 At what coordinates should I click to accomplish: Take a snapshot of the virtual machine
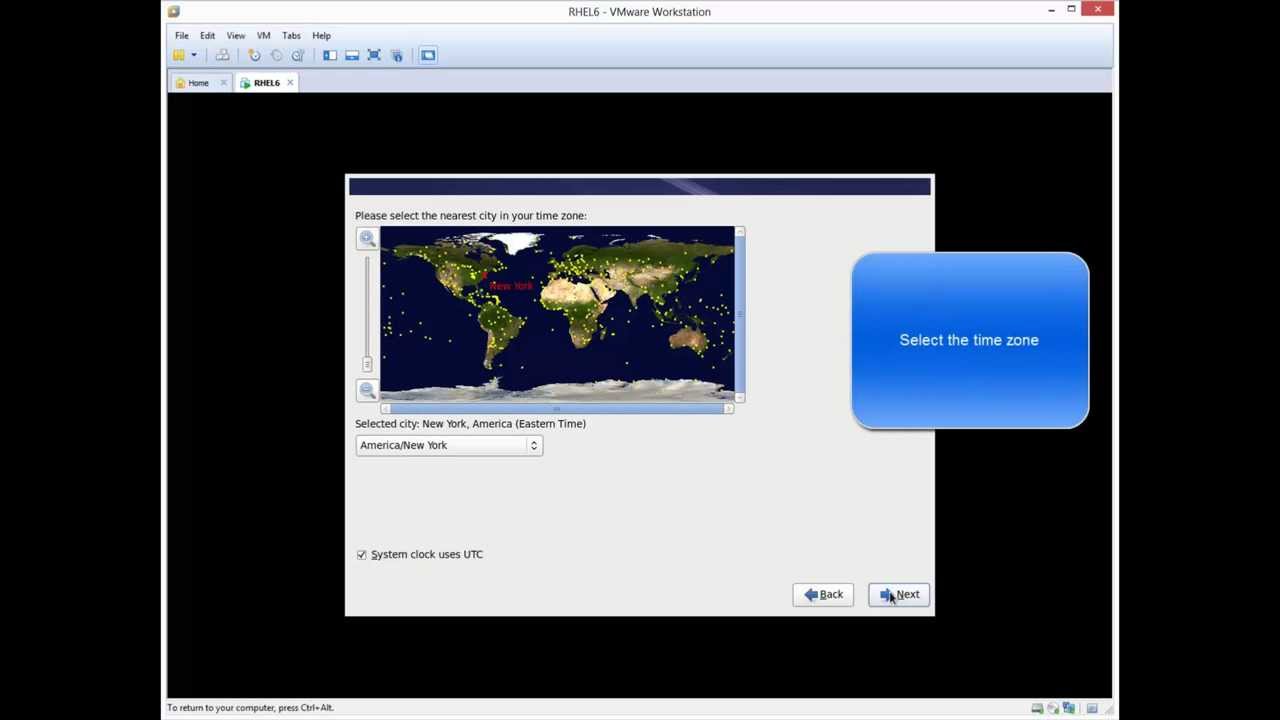click(254, 55)
